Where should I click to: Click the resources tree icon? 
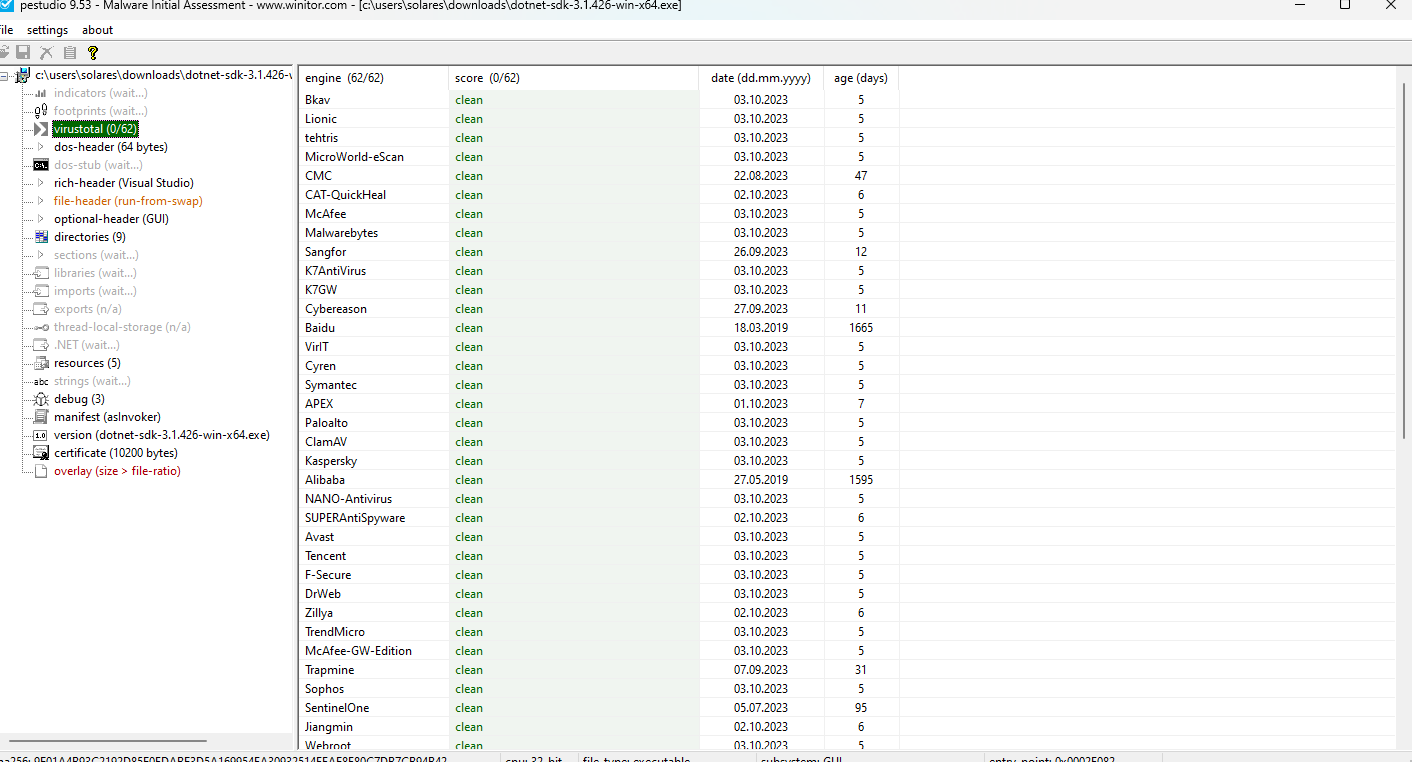click(x=41, y=363)
